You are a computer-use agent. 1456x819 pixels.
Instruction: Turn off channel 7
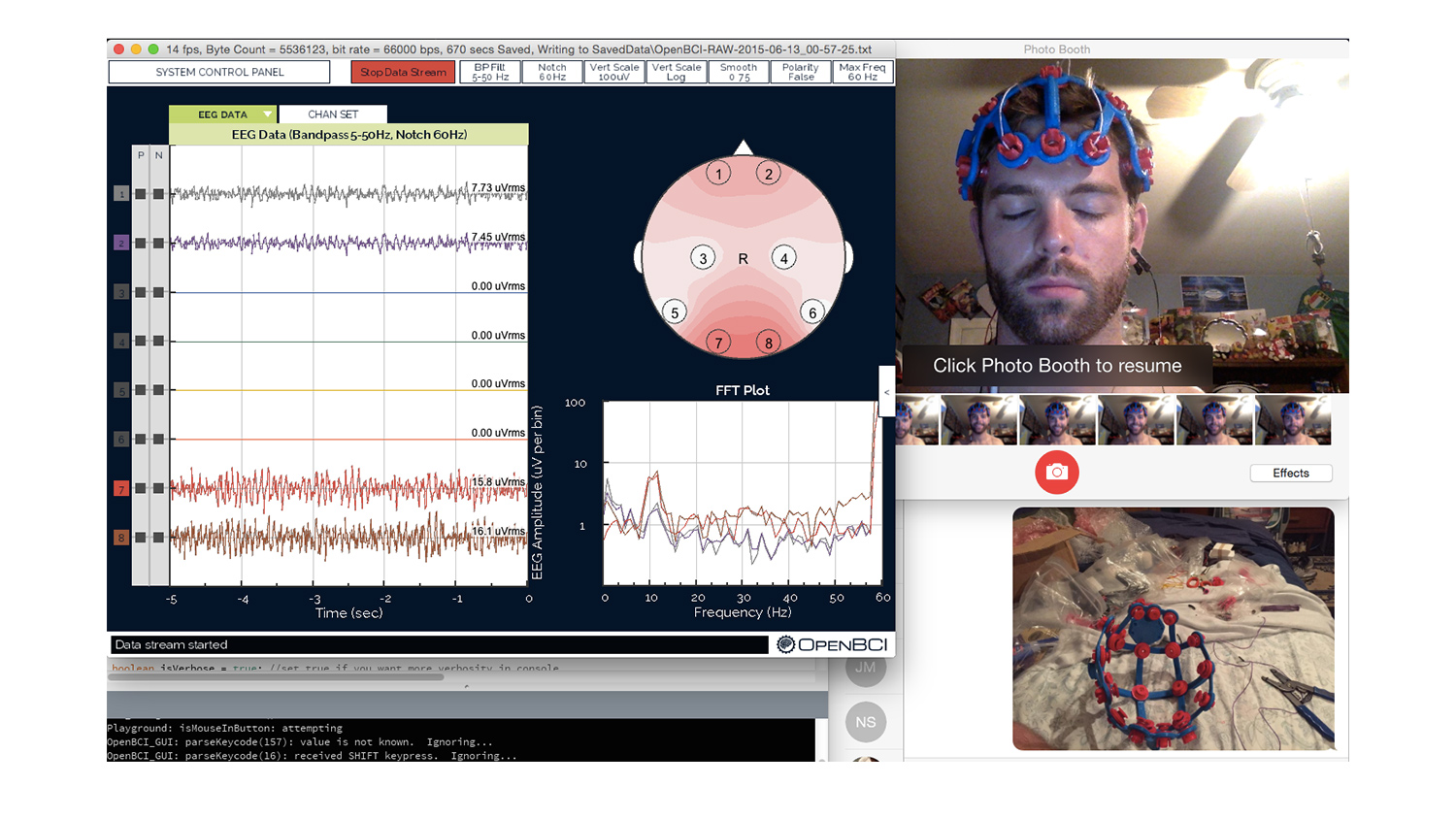[x=120, y=489]
